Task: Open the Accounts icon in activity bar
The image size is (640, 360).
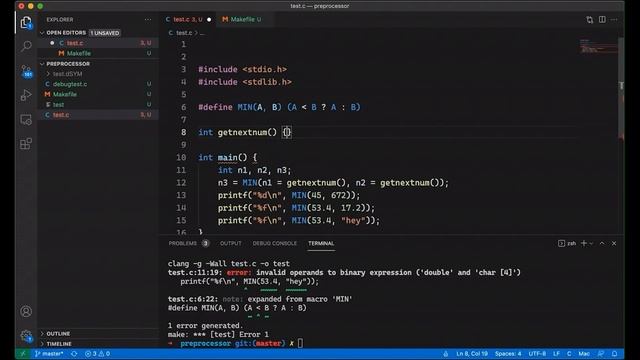Action: pyautogui.click(x=26, y=311)
